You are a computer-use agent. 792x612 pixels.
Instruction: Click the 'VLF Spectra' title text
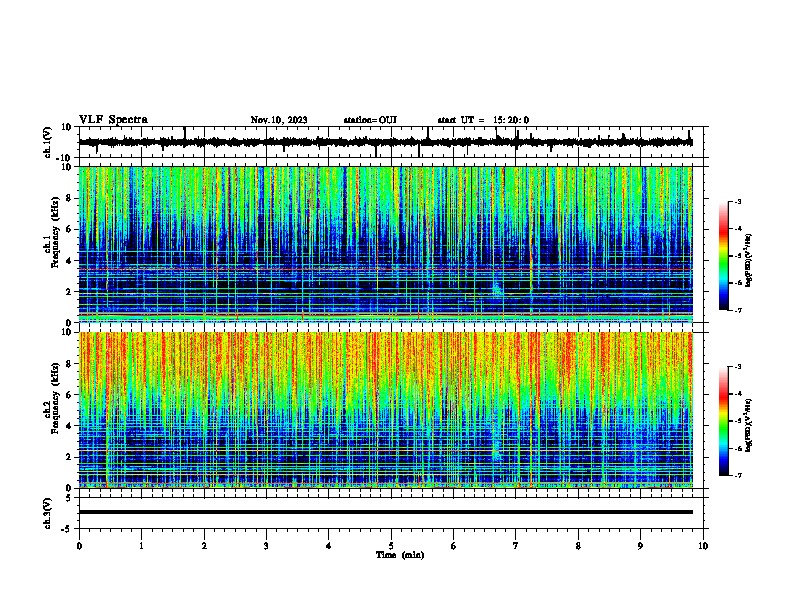pyautogui.click(x=113, y=120)
